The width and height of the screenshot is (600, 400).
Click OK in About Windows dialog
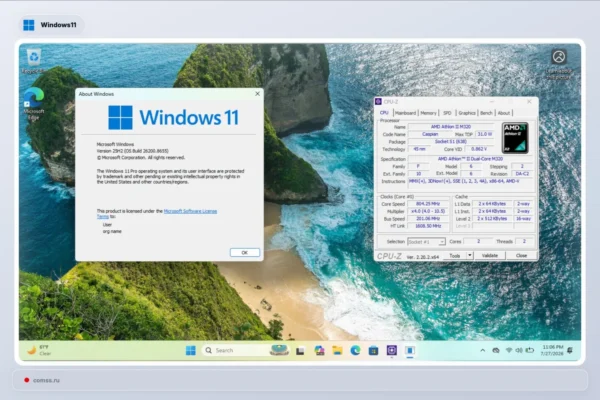click(245, 253)
